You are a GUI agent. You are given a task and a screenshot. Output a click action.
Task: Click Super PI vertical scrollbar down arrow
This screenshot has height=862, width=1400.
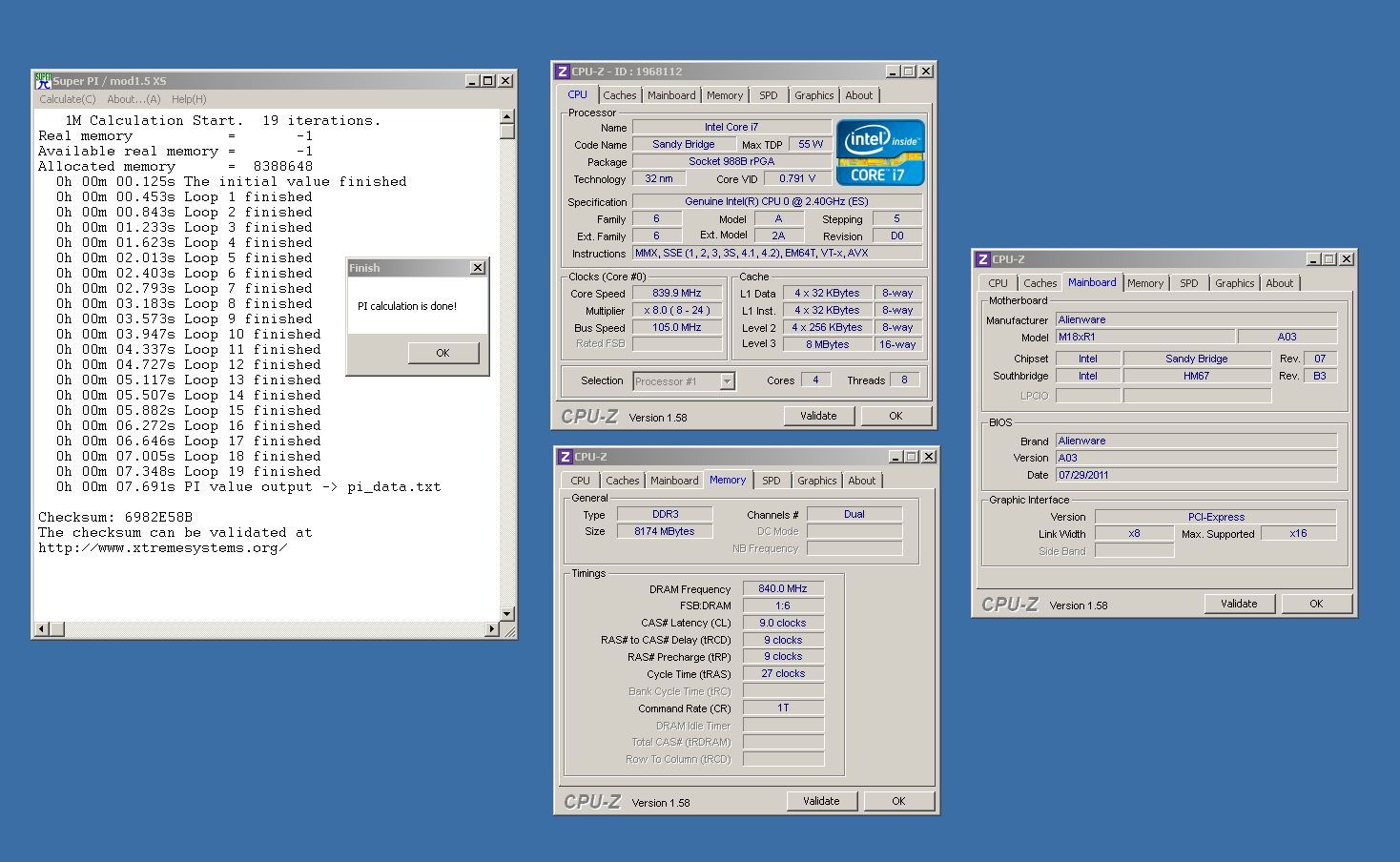click(x=507, y=614)
